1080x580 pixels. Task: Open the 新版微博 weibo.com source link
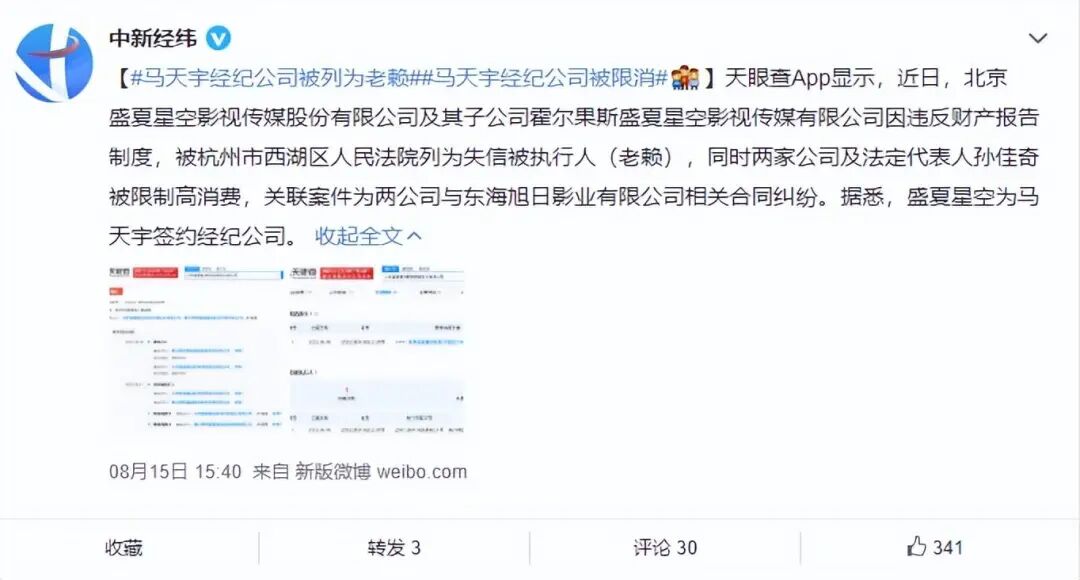381,472
